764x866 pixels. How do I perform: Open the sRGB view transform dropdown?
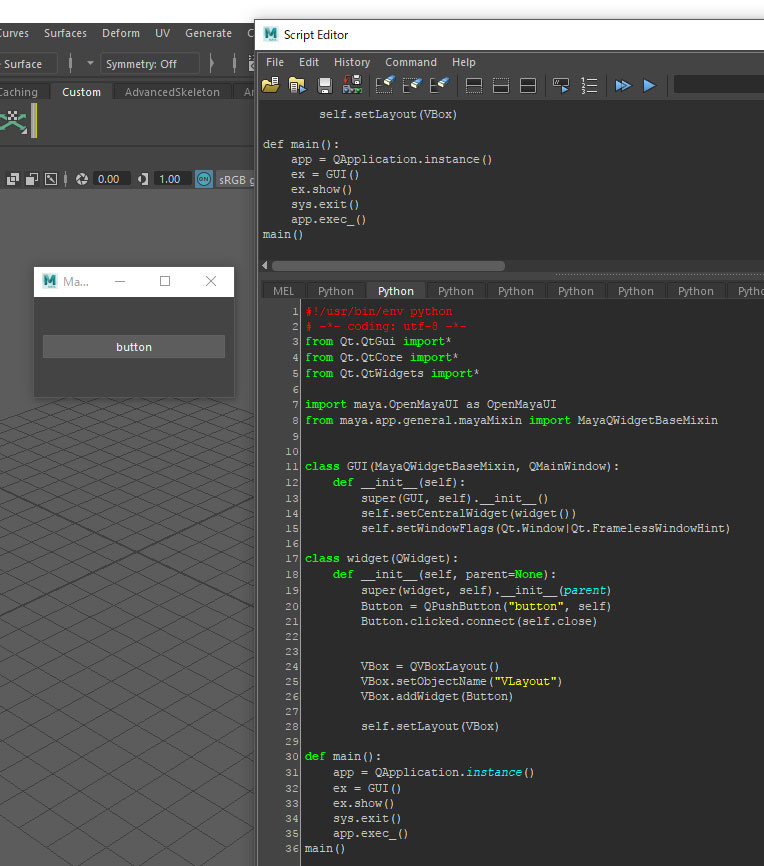(236, 179)
